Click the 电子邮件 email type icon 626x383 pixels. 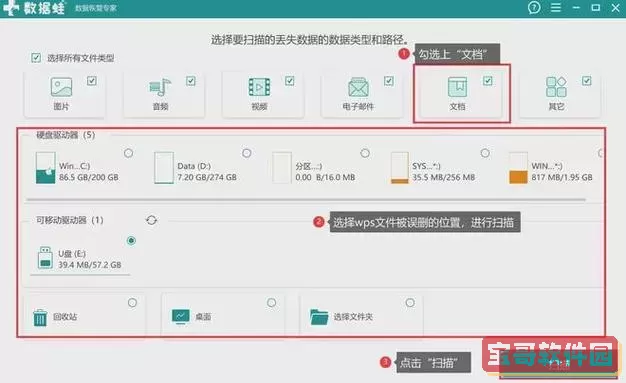tap(358, 87)
